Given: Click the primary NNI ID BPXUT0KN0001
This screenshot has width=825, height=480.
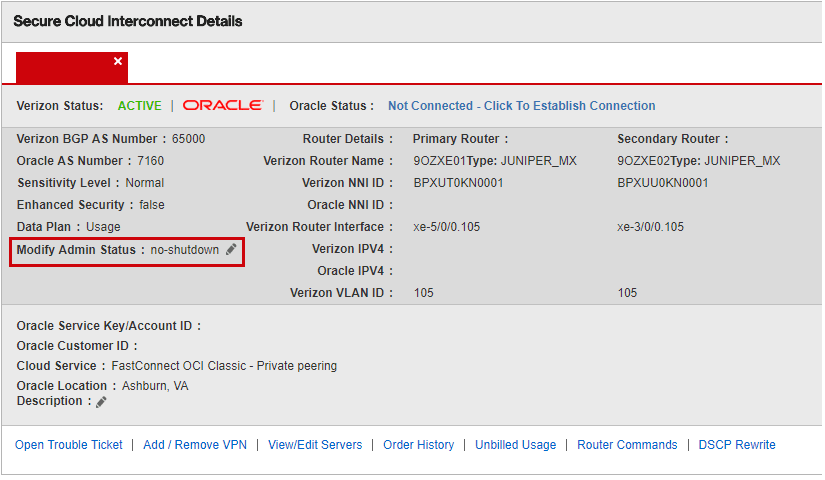Looking at the screenshot, I should (458, 183).
